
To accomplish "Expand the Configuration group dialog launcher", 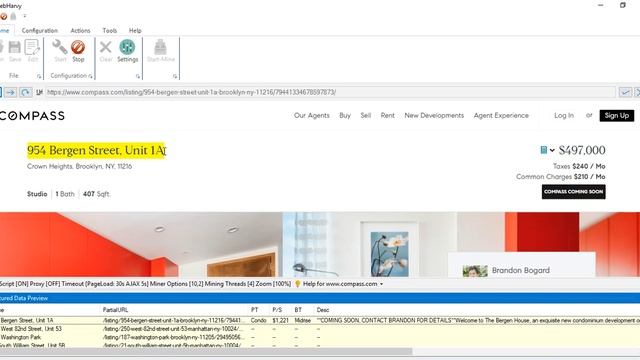I will 90,76.
